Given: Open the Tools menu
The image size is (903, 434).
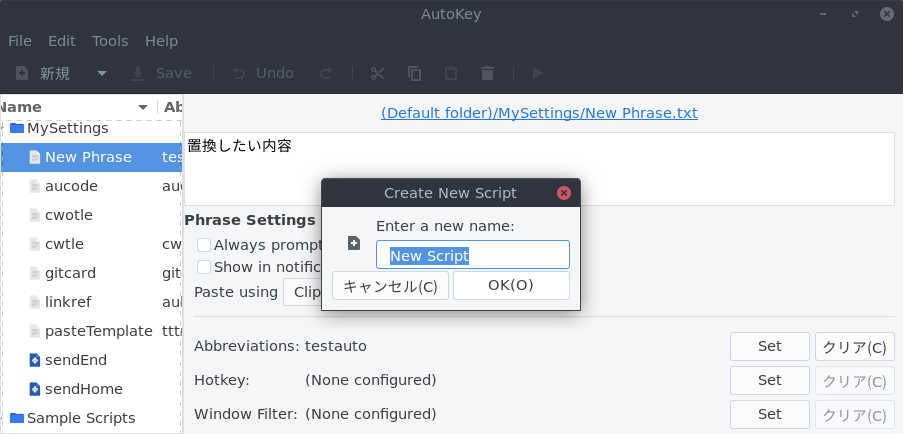Looking at the screenshot, I should pyautogui.click(x=110, y=41).
